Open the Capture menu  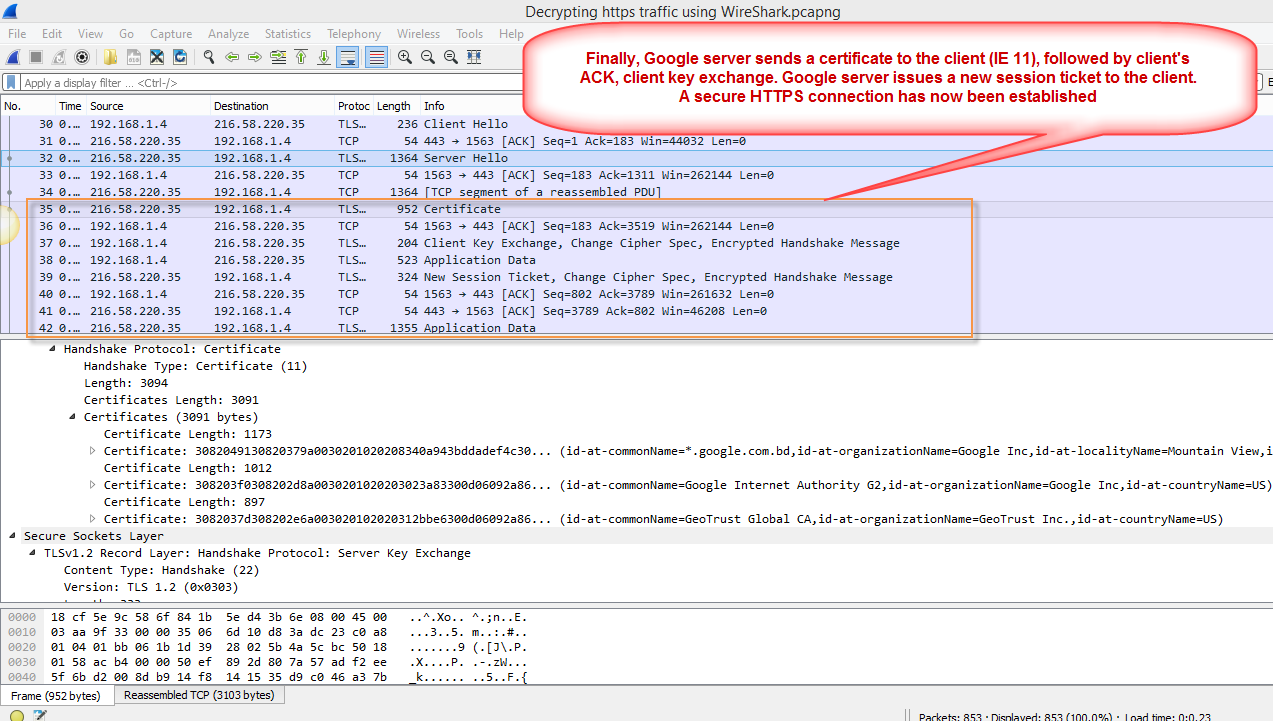tap(171, 33)
